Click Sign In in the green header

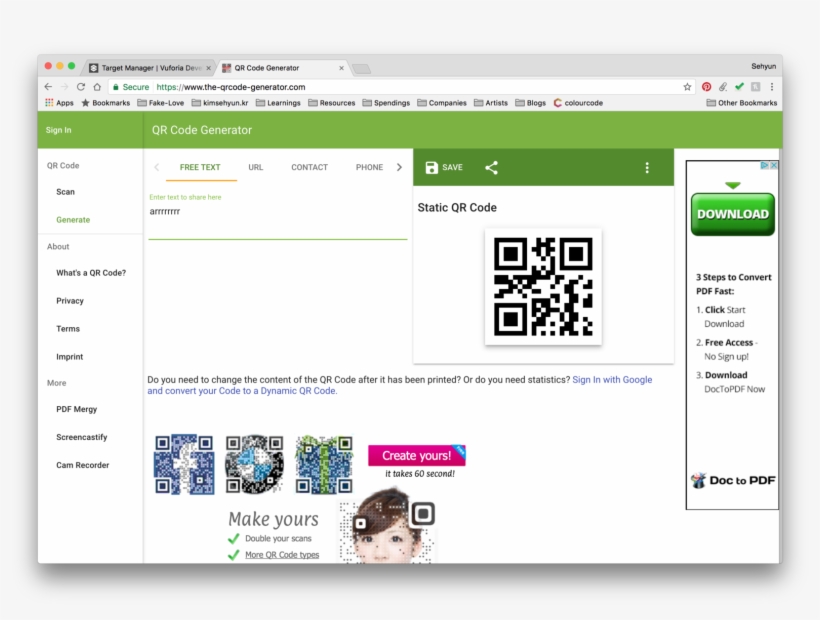pyautogui.click(x=59, y=130)
